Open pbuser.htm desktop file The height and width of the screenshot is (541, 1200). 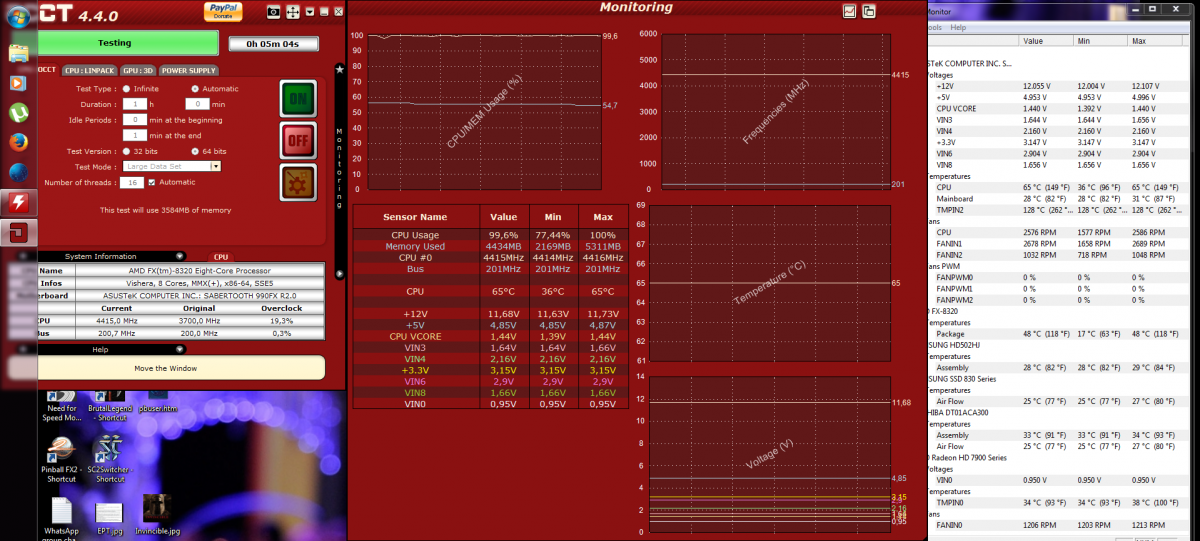(158, 402)
